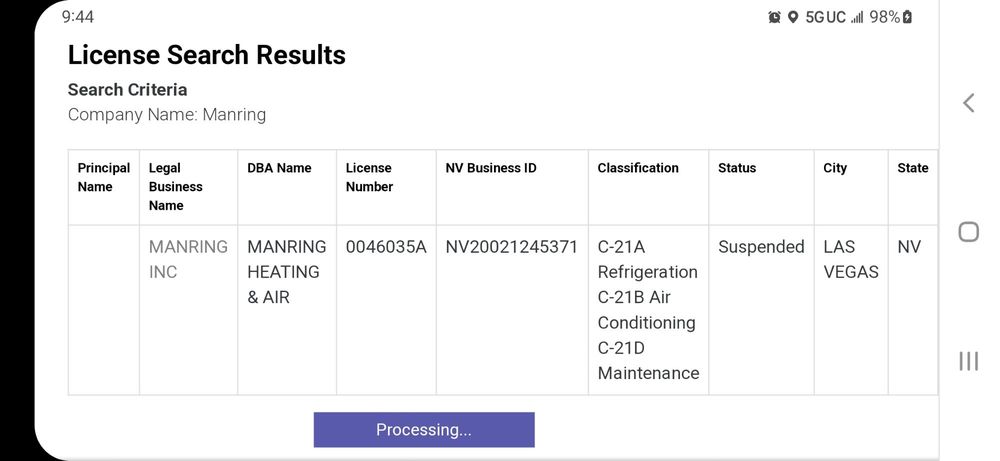Screen dimensions: 1000x461
Task: Select NV Business ID NV20021245371
Action: click(x=511, y=247)
